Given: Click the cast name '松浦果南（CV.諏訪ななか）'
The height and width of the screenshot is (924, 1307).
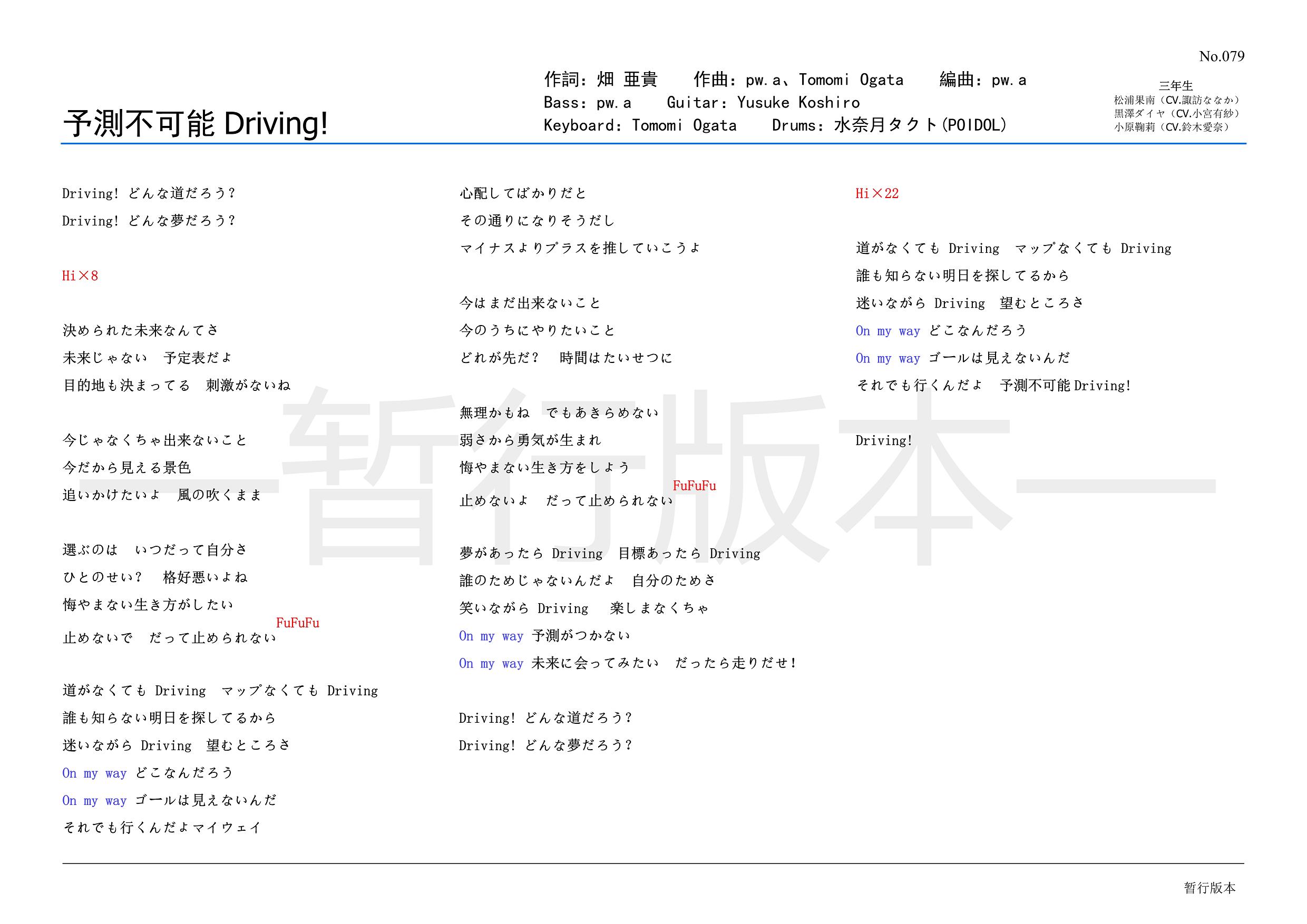Looking at the screenshot, I should (1177, 100).
